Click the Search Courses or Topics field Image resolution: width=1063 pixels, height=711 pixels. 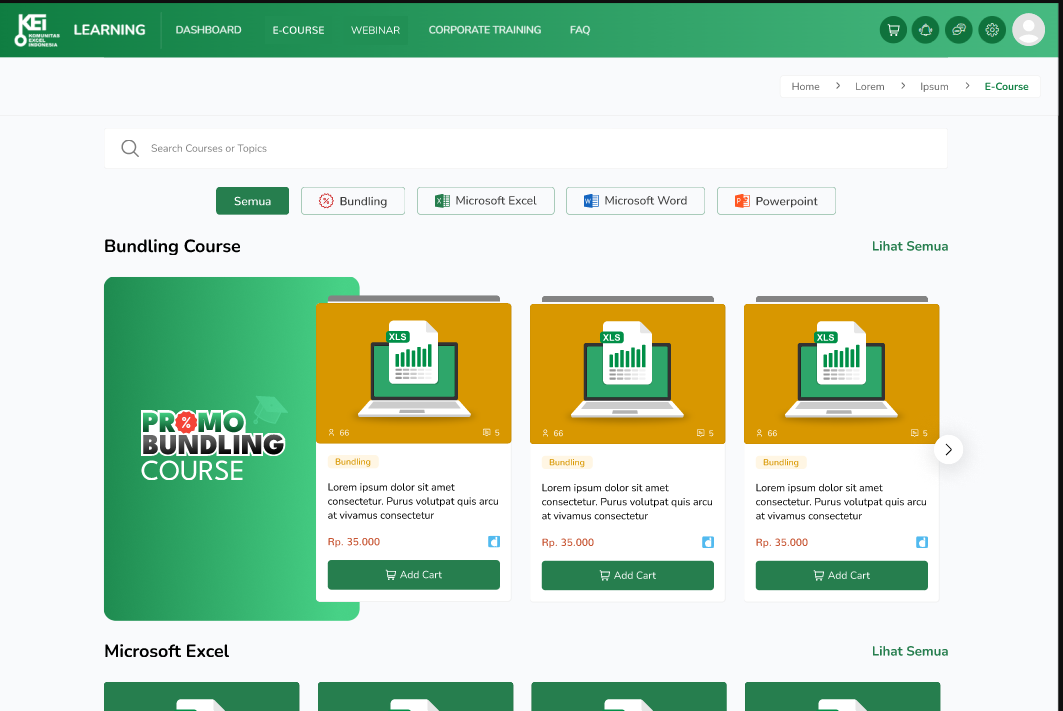[x=540, y=148]
